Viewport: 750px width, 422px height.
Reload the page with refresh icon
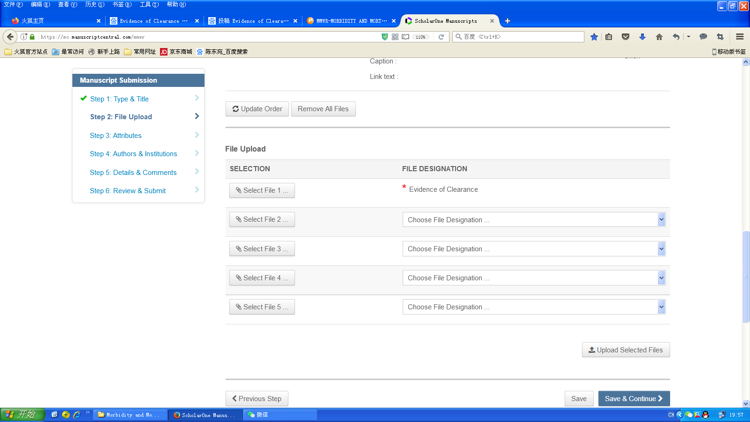click(441, 37)
